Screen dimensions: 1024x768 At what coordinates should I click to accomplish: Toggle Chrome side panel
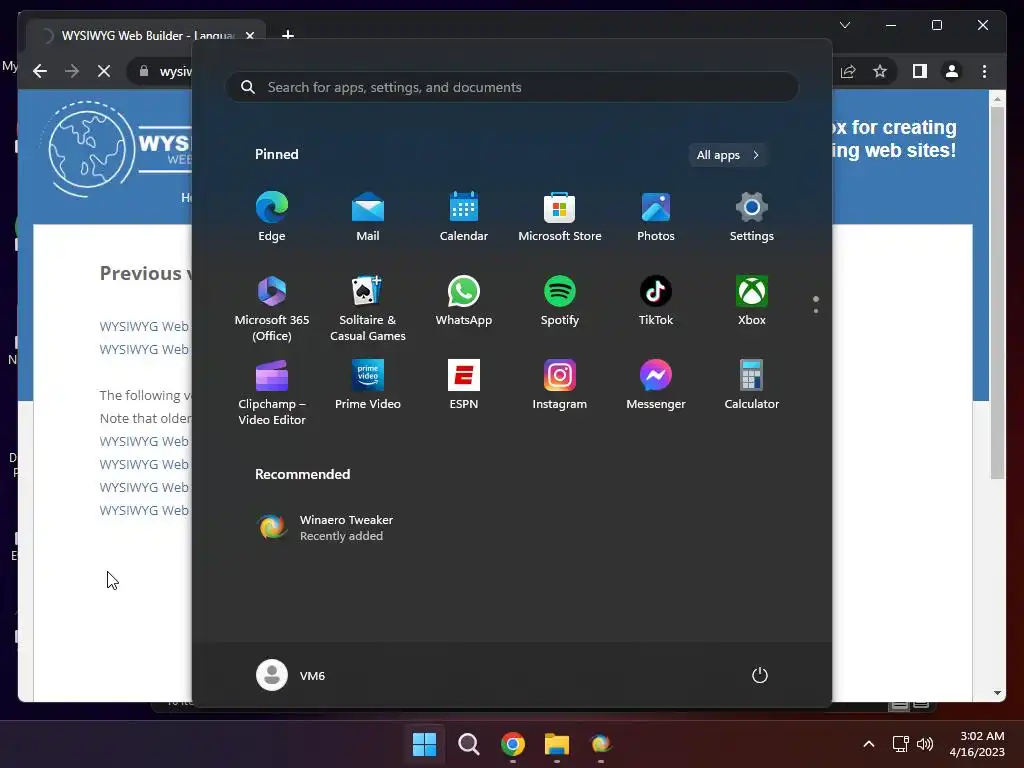(920, 71)
